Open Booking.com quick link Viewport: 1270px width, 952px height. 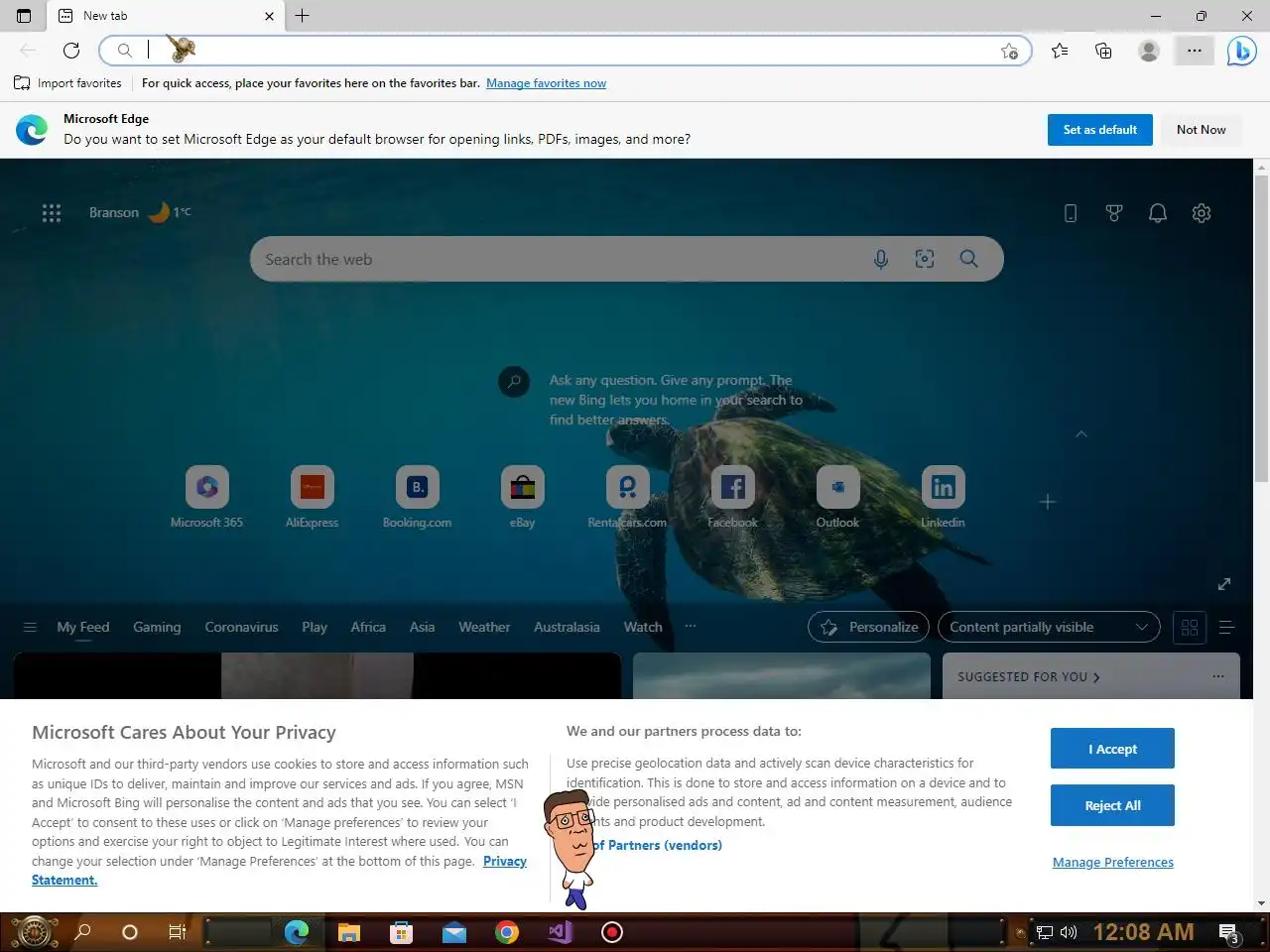tap(418, 497)
